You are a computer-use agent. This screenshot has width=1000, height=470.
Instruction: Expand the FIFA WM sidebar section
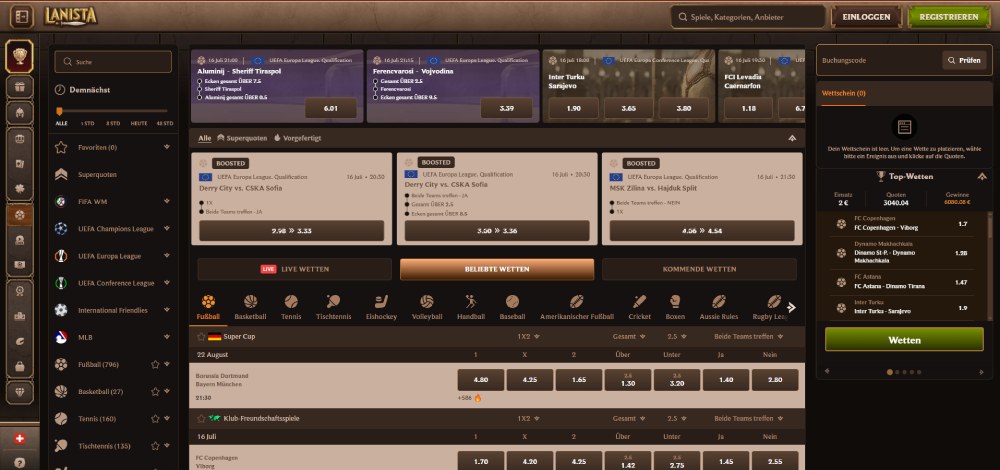(166, 201)
